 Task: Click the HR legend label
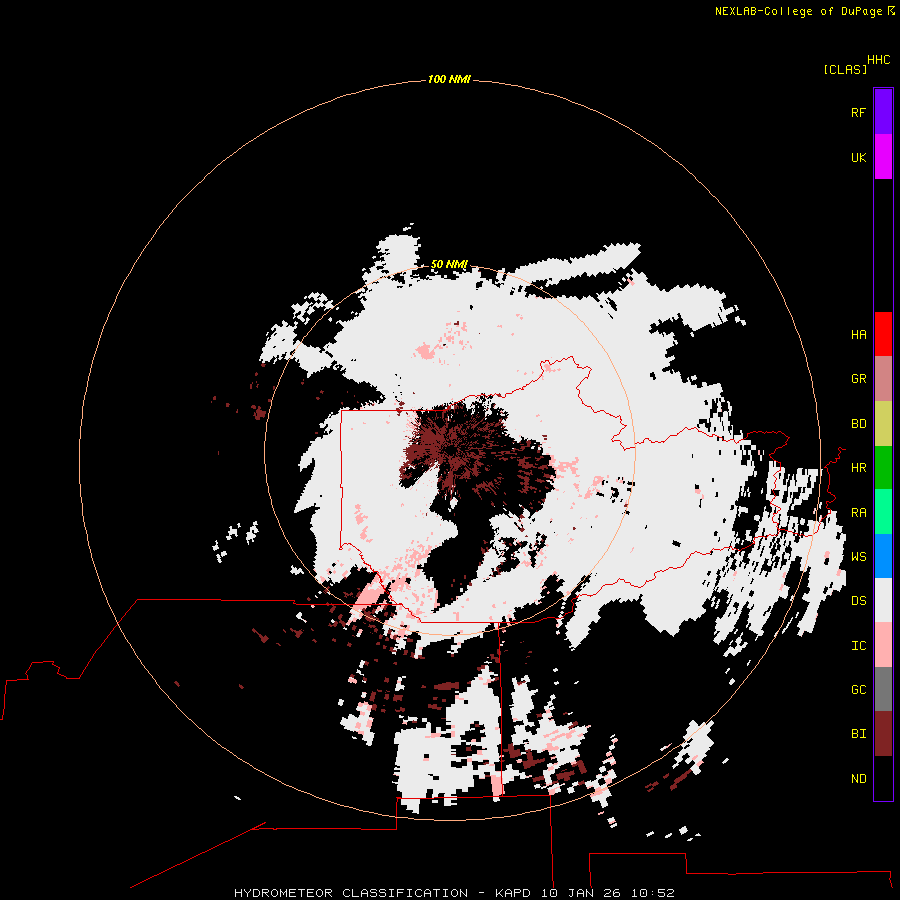858,468
